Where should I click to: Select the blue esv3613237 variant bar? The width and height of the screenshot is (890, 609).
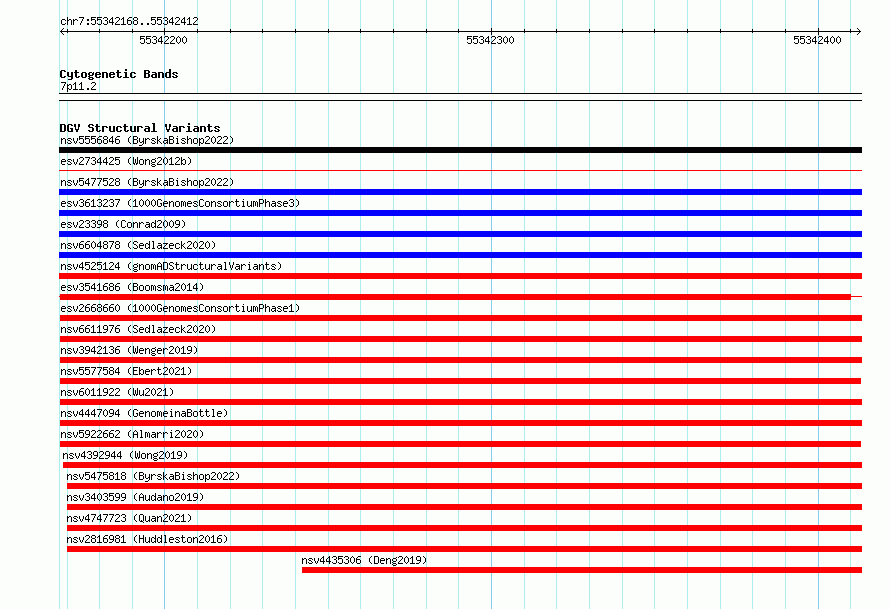[460, 213]
